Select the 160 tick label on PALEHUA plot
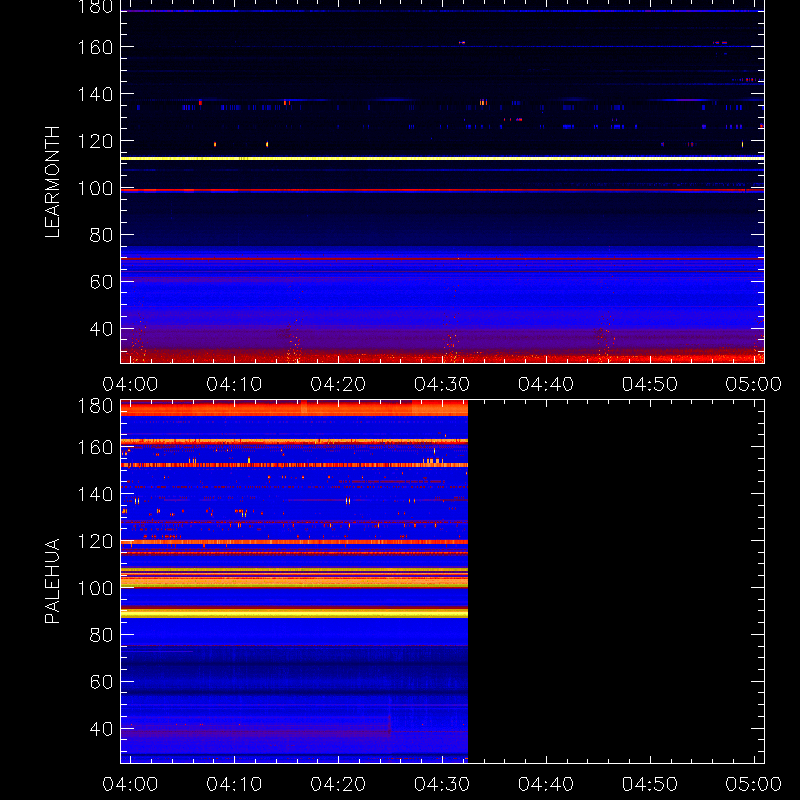This screenshot has width=800, height=800. [95, 447]
